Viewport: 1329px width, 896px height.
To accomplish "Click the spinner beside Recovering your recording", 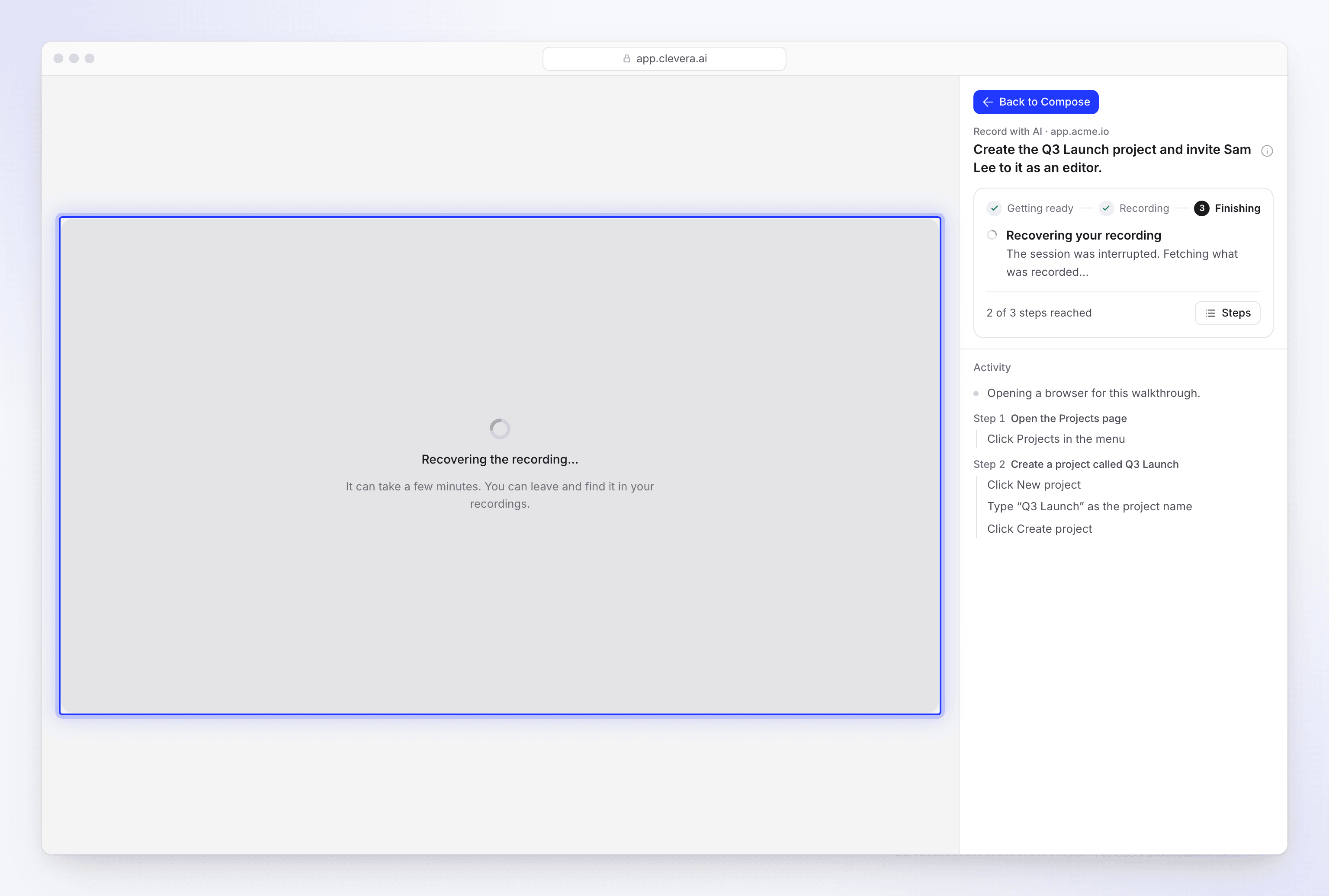I will tap(992, 235).
